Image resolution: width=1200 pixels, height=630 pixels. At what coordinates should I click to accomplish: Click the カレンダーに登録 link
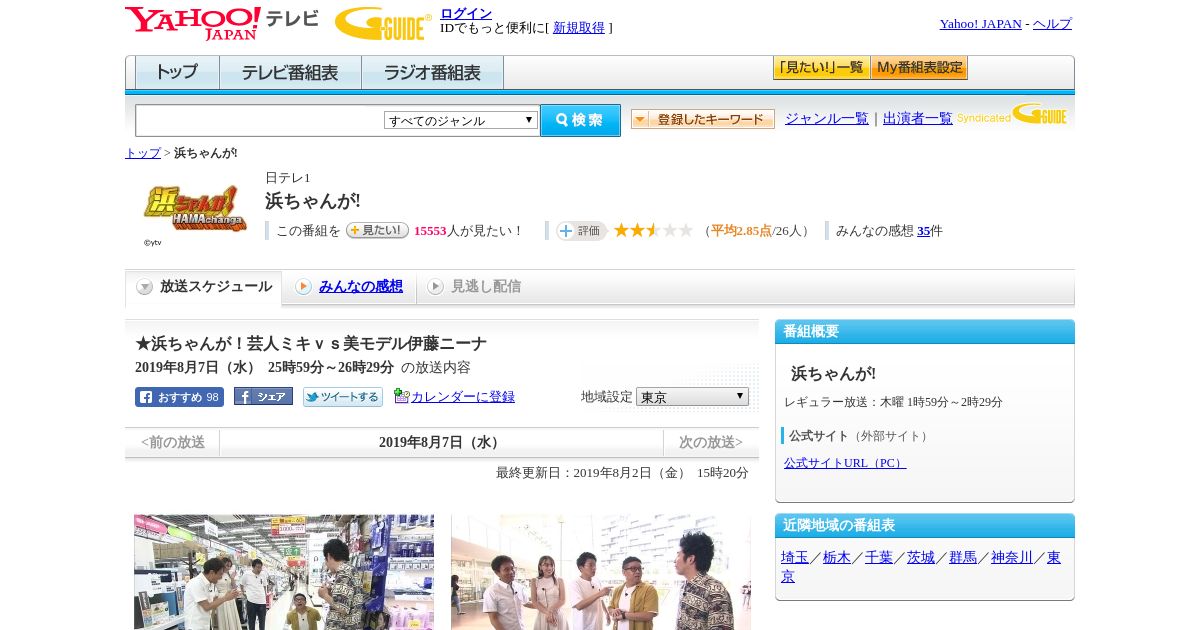click(x=463, y=397)
